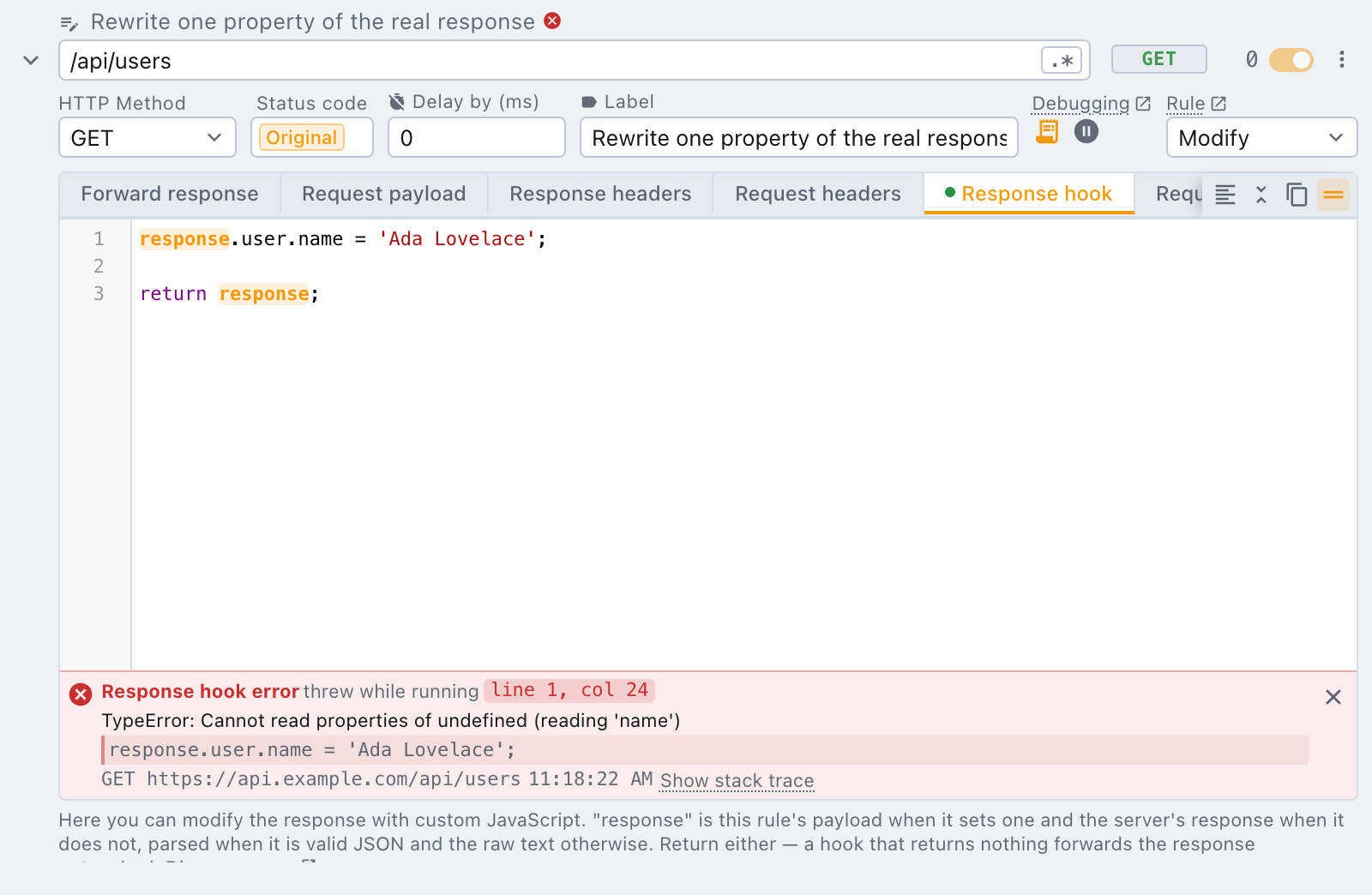Viewport: 1372px width, 895px height.
Task: Open the debugging log icon
Action: click(x=1047, y=132)
